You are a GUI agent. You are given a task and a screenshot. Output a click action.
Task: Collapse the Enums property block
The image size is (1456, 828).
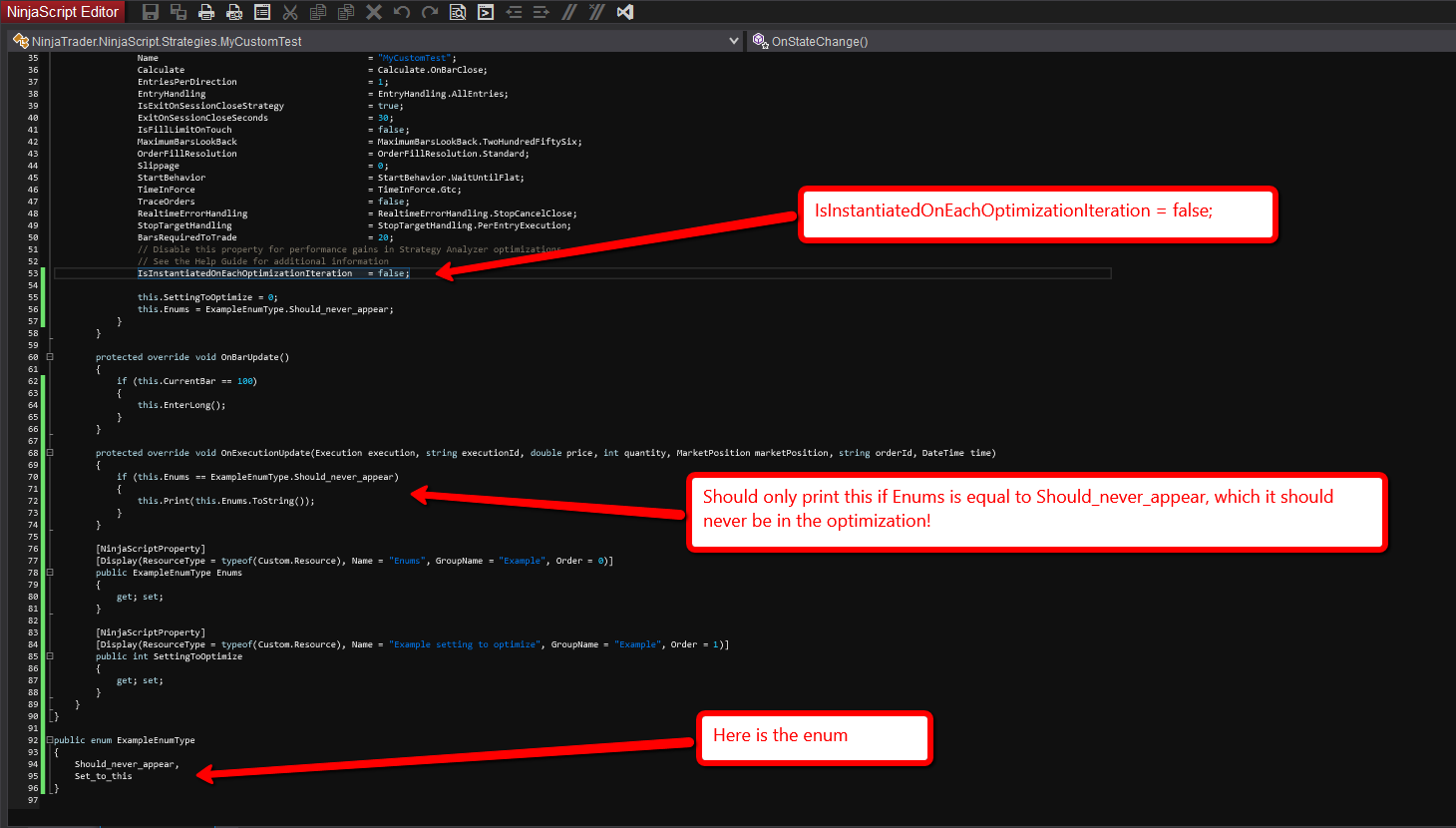pyautogui.click(x=50, y=573)
